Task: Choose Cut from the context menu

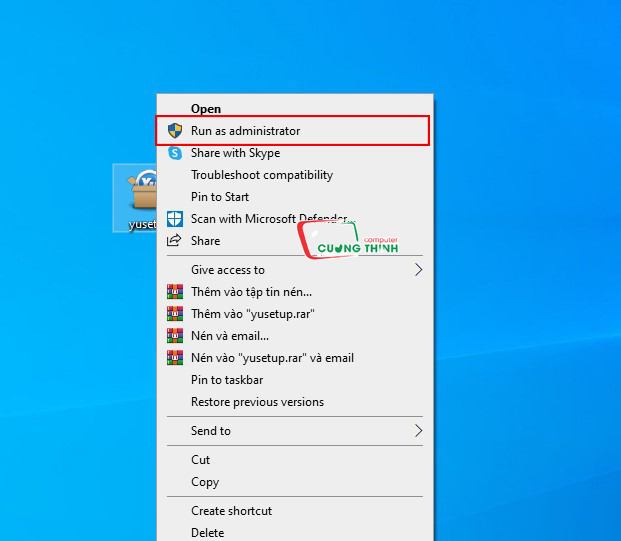Action: click(x=295, y=459)
